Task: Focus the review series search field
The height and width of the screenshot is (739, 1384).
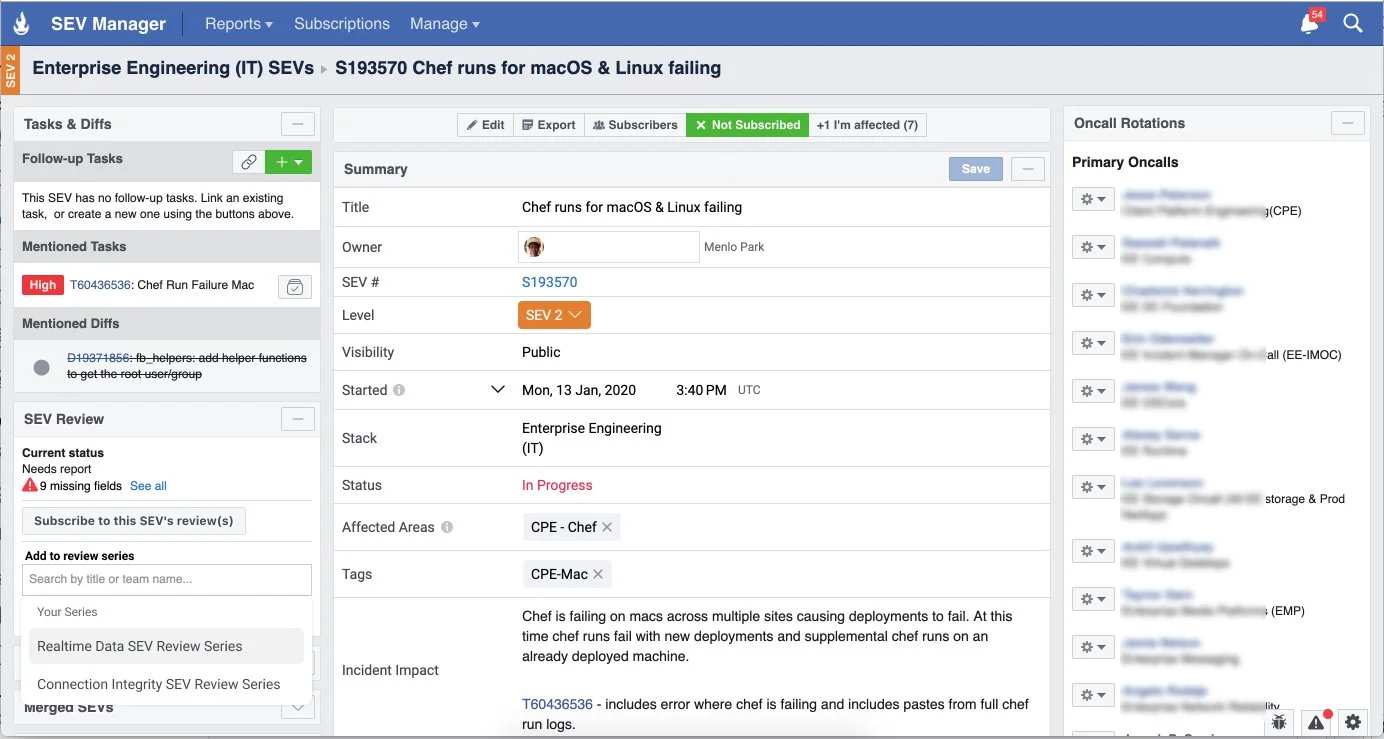Action: 167,579
